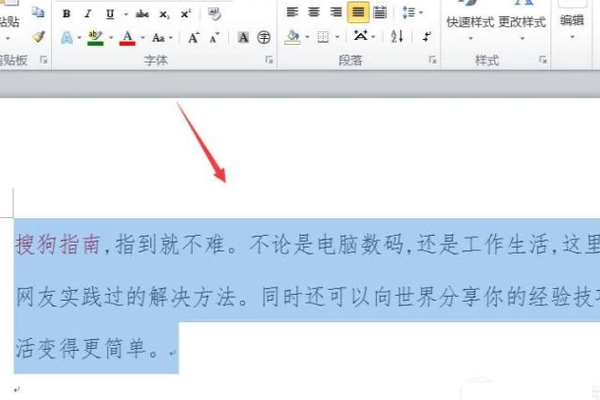
Task: Toggle justify alignment (highlighted)
Action: pyautogui.click(x=358, y=12)
